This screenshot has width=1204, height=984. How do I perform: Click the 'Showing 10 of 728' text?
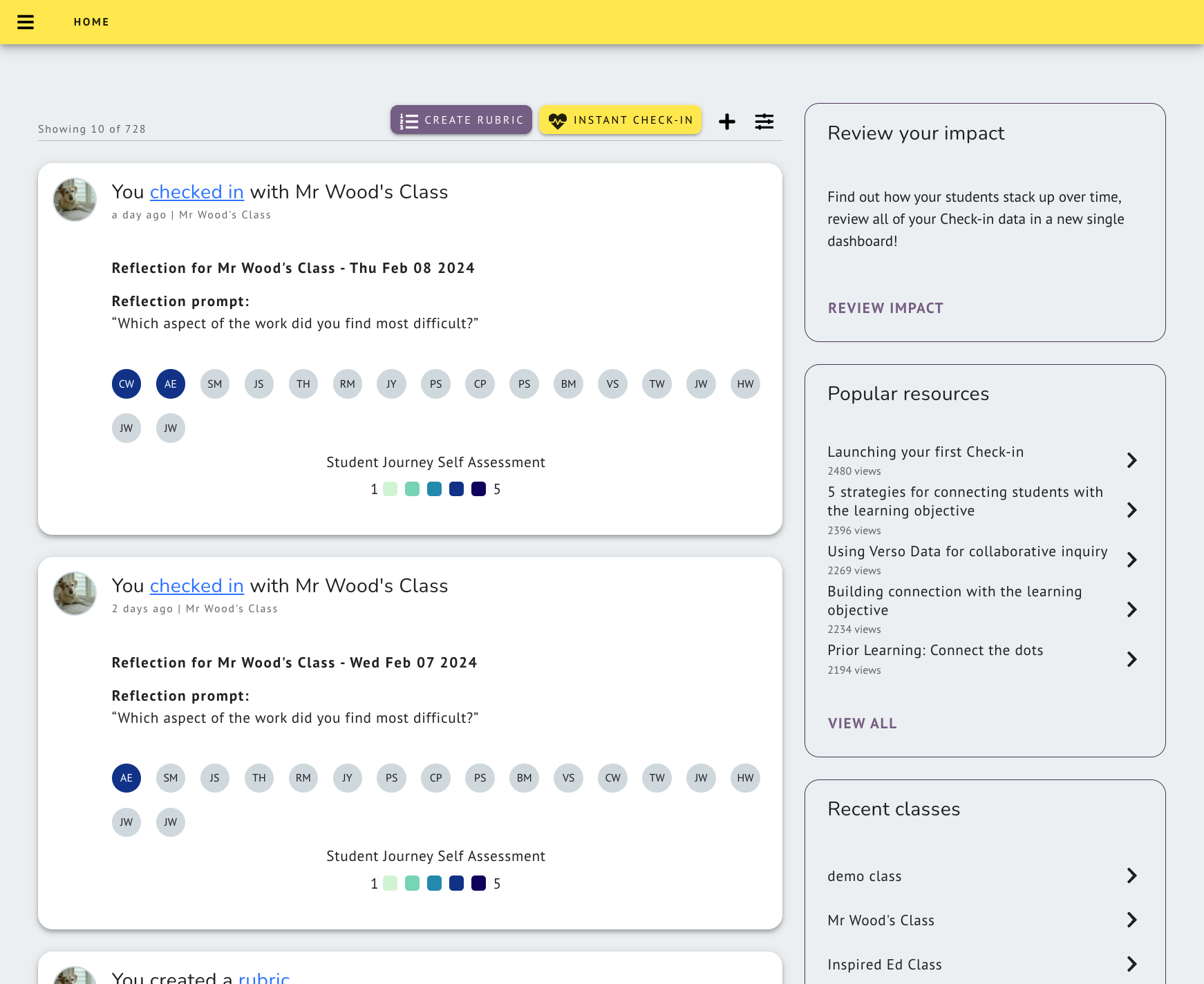pos(92,129)
